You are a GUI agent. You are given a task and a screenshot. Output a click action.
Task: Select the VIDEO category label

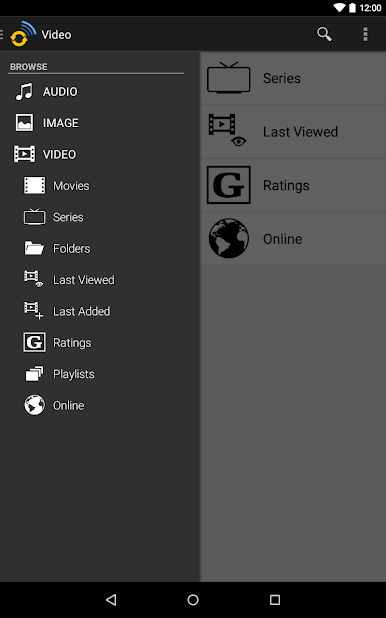pos(60,154)
